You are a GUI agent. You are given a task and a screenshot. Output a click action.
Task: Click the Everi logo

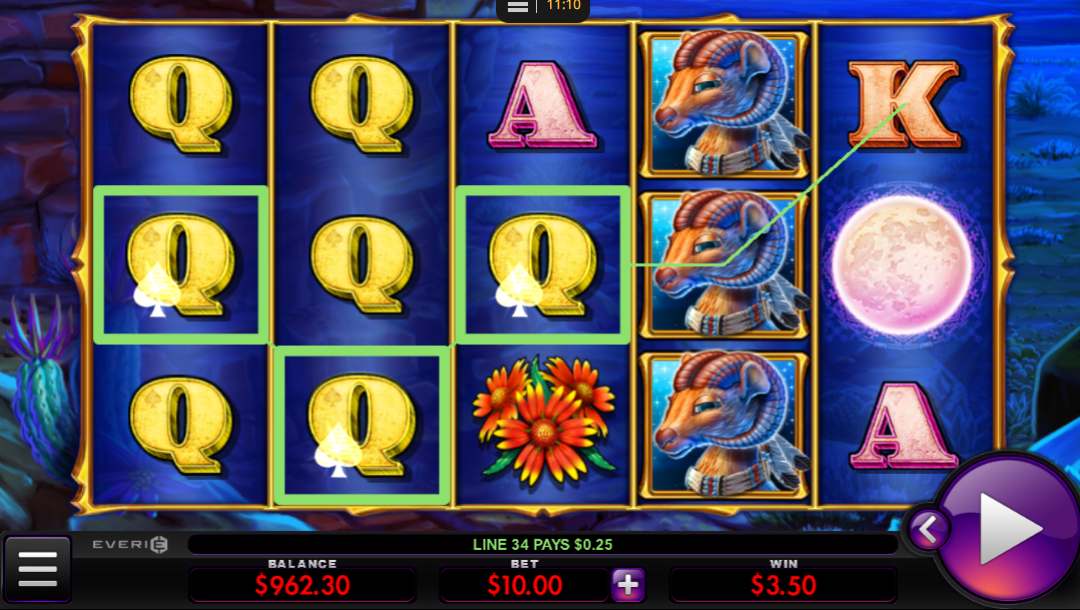click(130, 545)
